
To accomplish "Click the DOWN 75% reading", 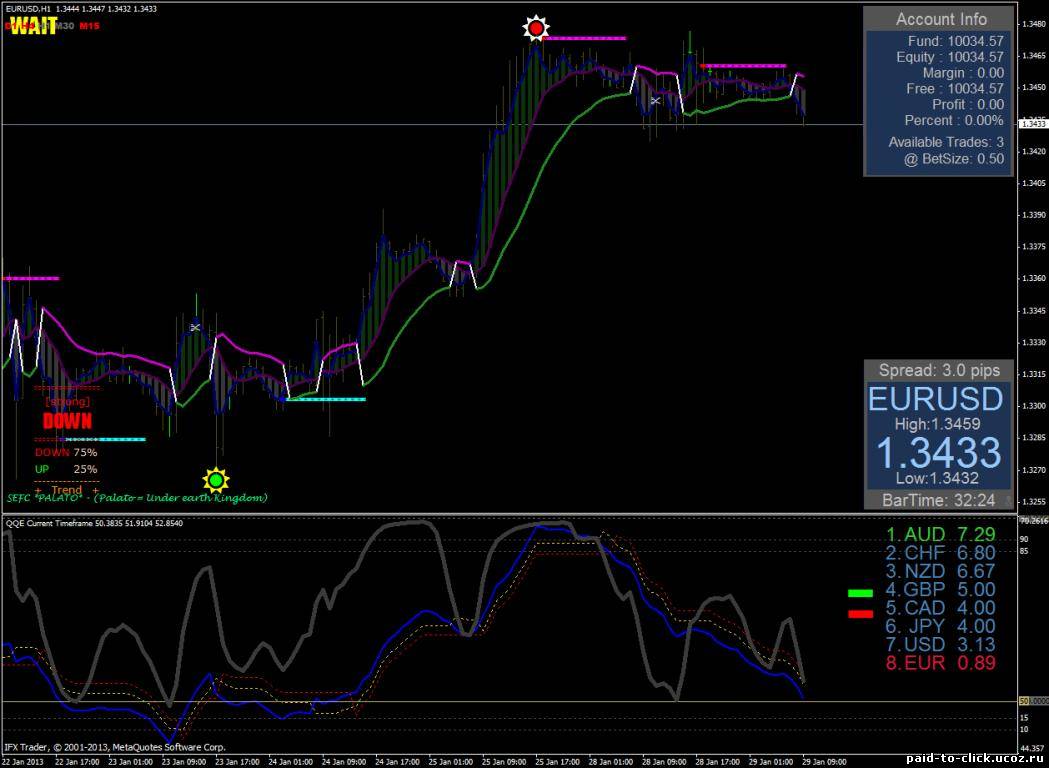I will click(x=66, y=452).
